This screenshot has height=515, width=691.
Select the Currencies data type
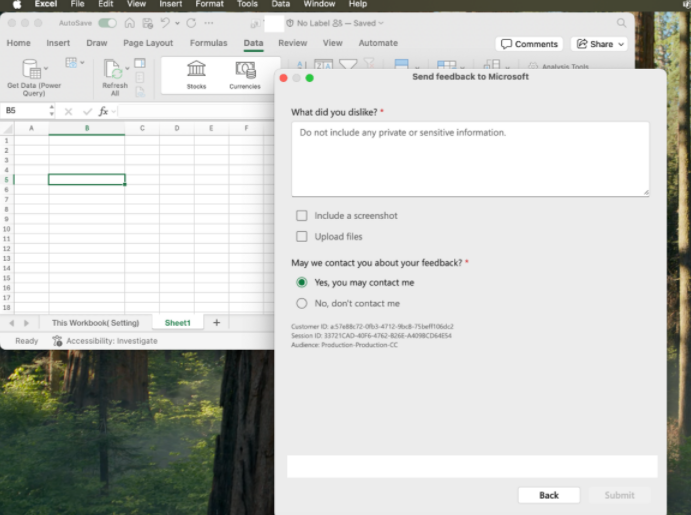(x=245, y=74)
